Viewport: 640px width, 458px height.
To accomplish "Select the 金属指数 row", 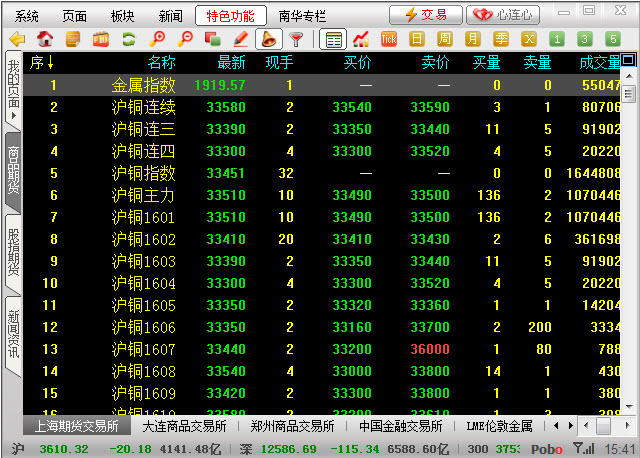I will pyautogui.click(x=322, y=85).
